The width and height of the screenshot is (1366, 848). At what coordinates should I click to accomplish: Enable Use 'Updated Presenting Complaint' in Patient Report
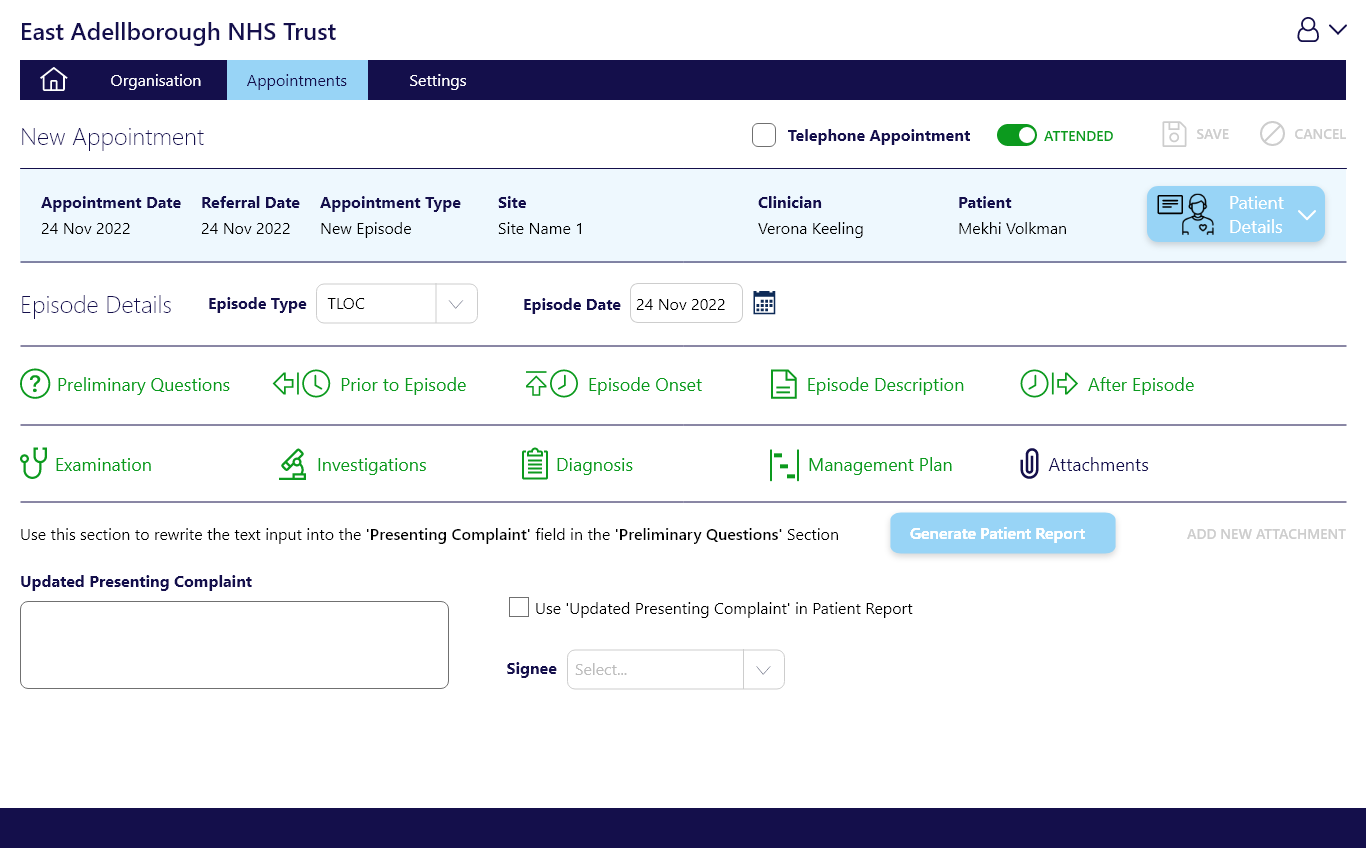pyautogui.click(x=519, y=607)
